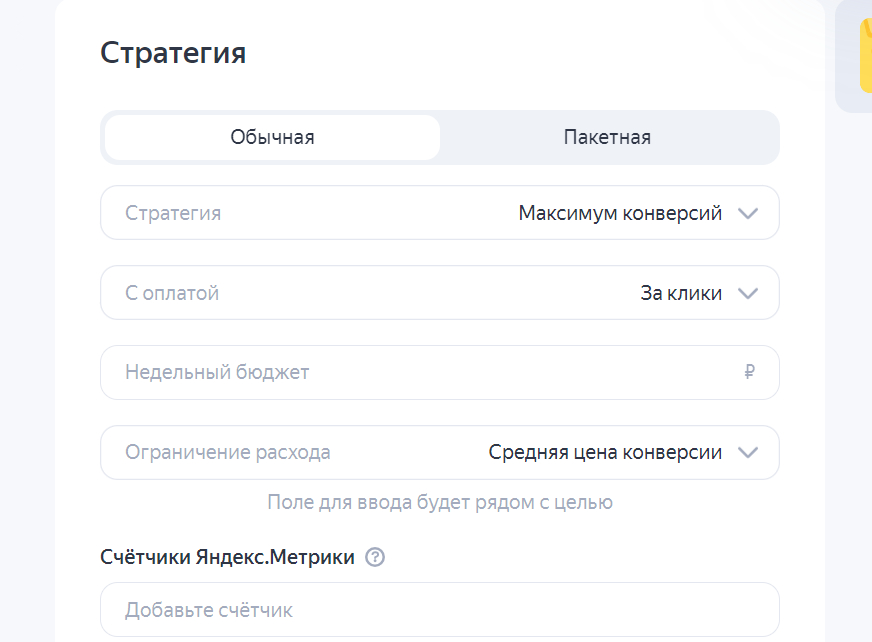The width and height of the screenshot is (872, 642).
Task: Open the Средняя цена конверсии limit selector
Action: coord(605,453)
